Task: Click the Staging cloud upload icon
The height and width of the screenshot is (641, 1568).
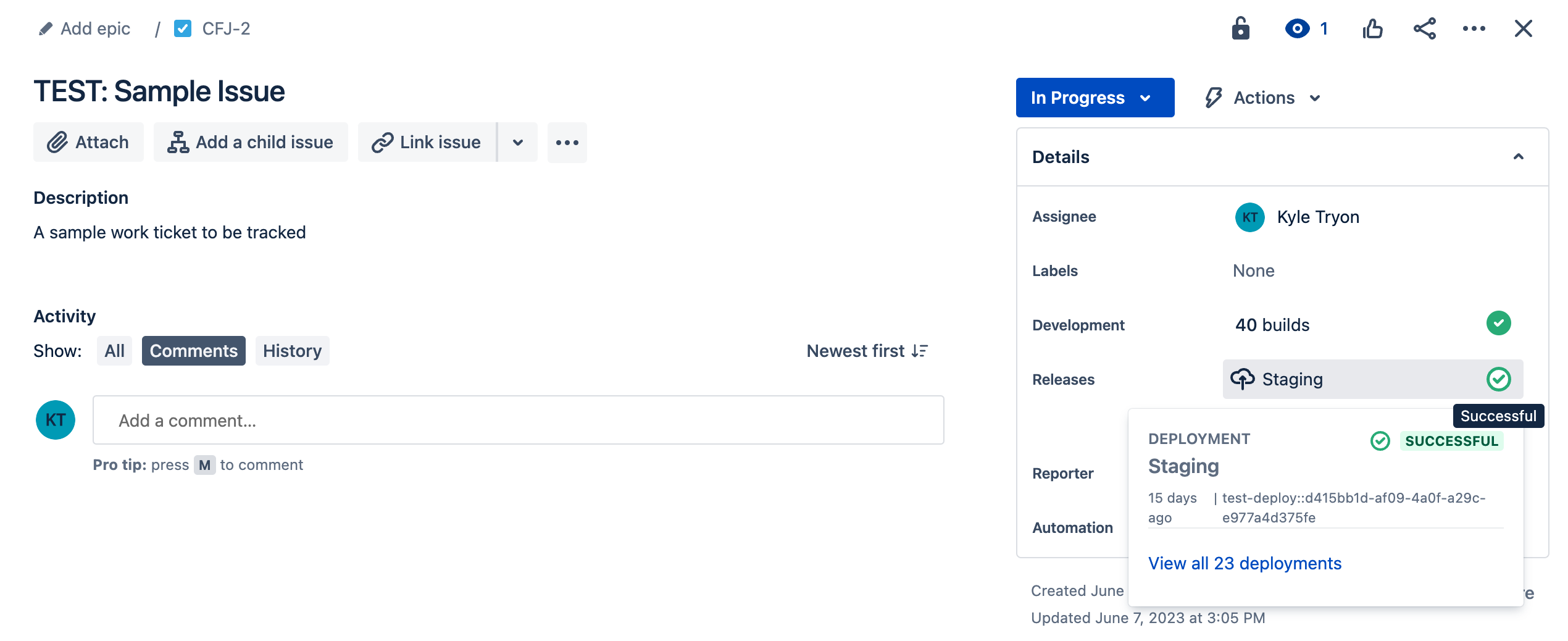Action: coord(1242,379)
